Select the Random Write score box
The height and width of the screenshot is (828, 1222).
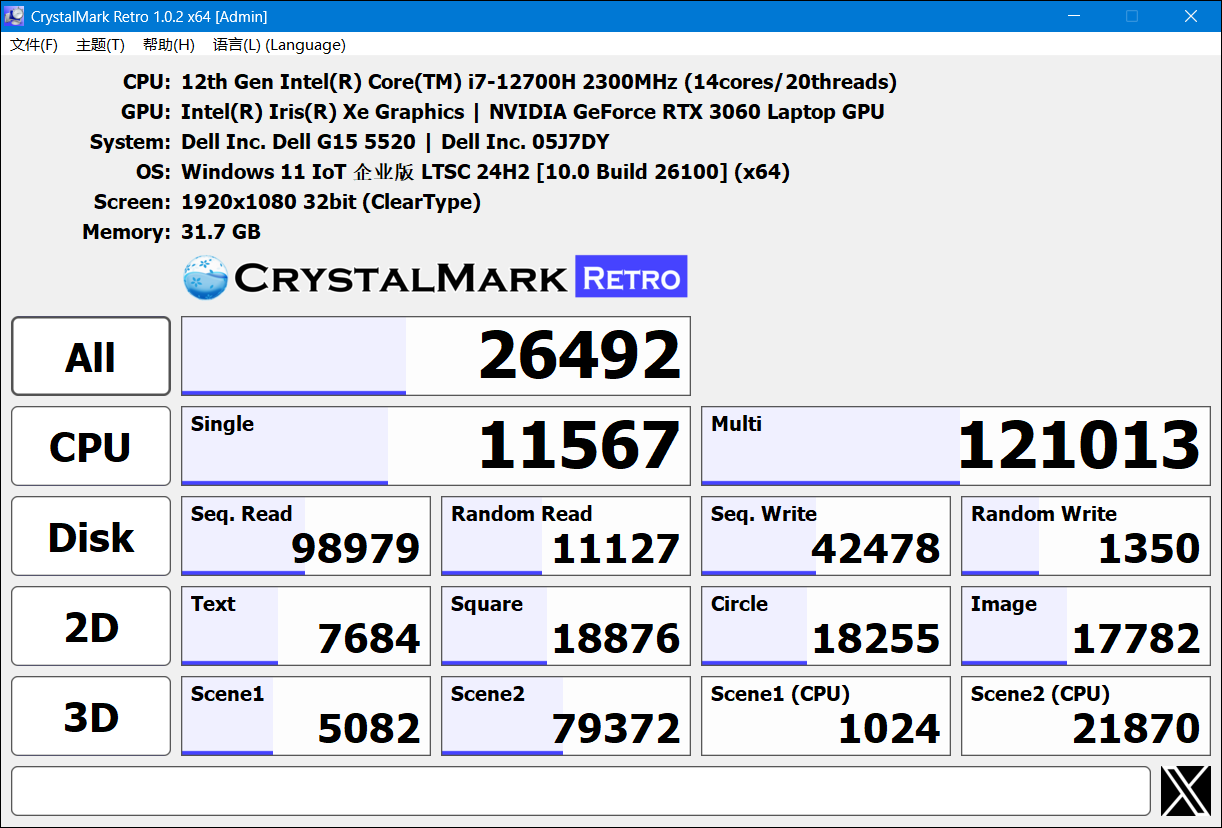(1086, 536)
